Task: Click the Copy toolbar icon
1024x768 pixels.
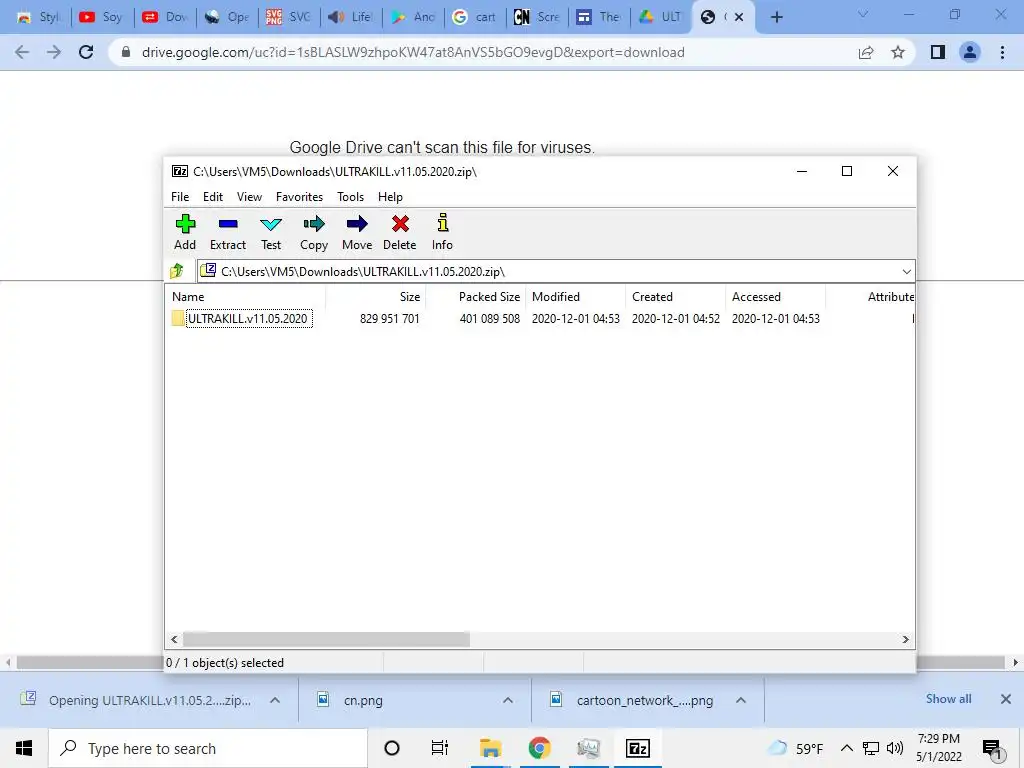Action: click(x=313, y=225)
